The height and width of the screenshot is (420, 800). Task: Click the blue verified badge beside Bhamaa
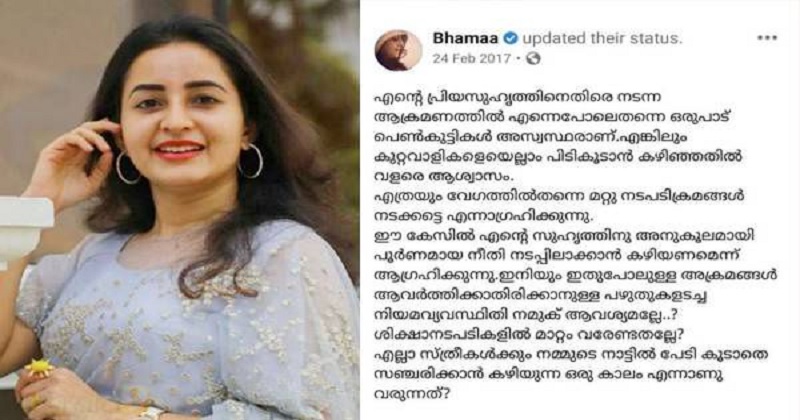[511, 38]
